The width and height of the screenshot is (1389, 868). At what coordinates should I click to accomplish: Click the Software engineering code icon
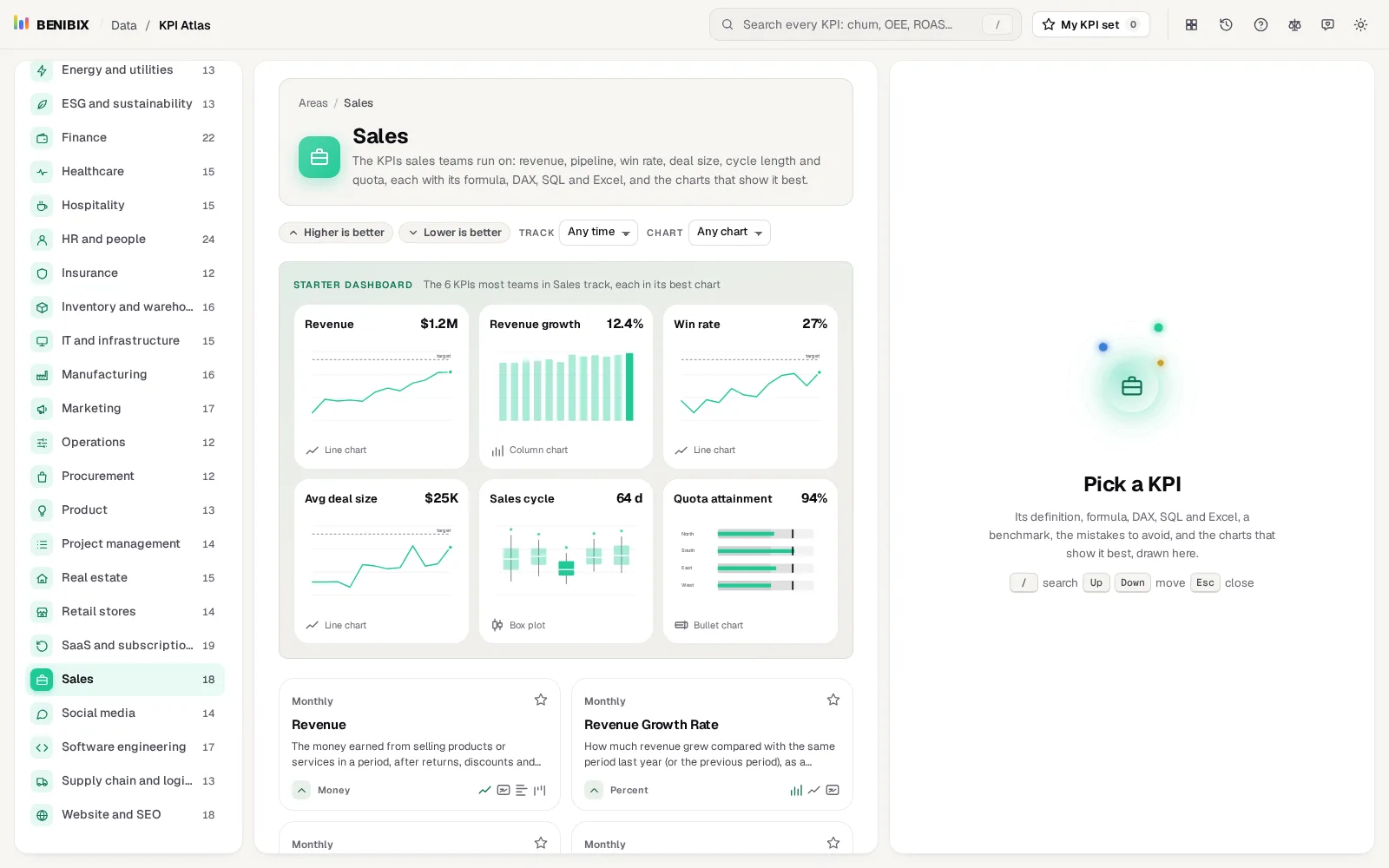coord(42,747)
